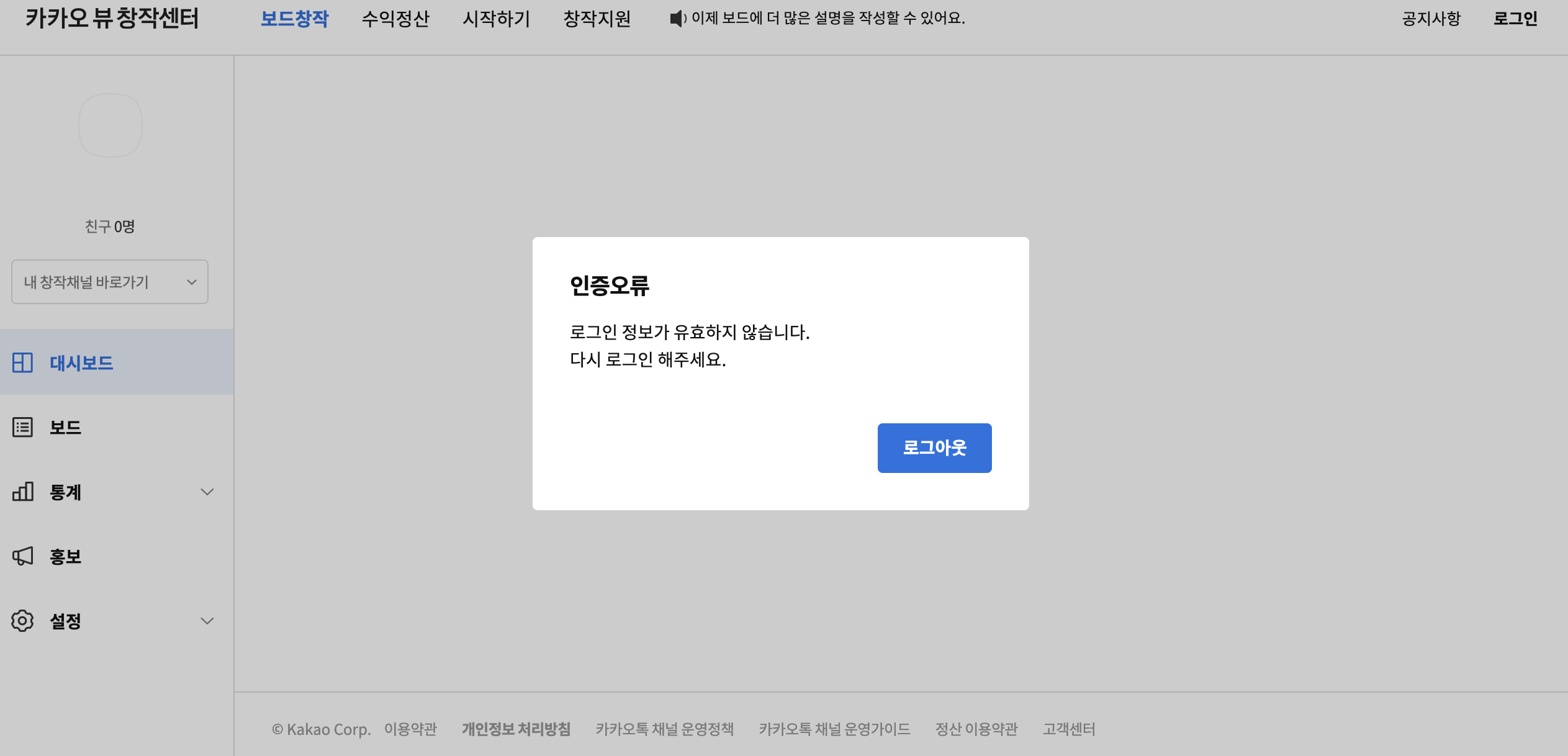Click the 고객센터 footer link
The image size is (1568, 756).
click(1069, 729)
